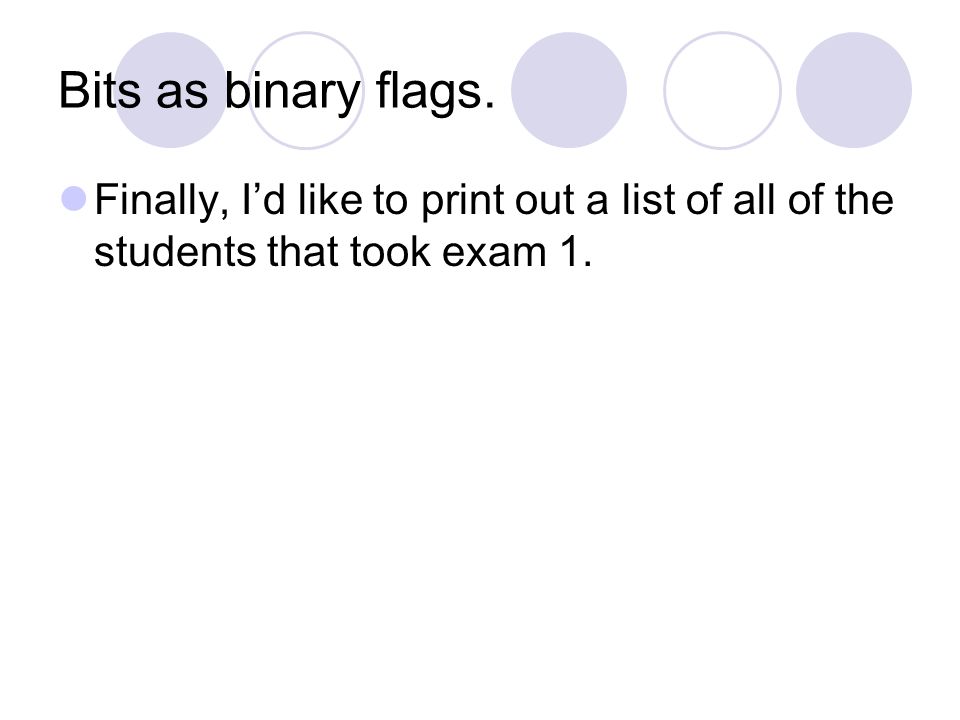Click the outlined circle behind the word "binary"
The width and height of the screenshot is (960, 720).
point(306,90)
